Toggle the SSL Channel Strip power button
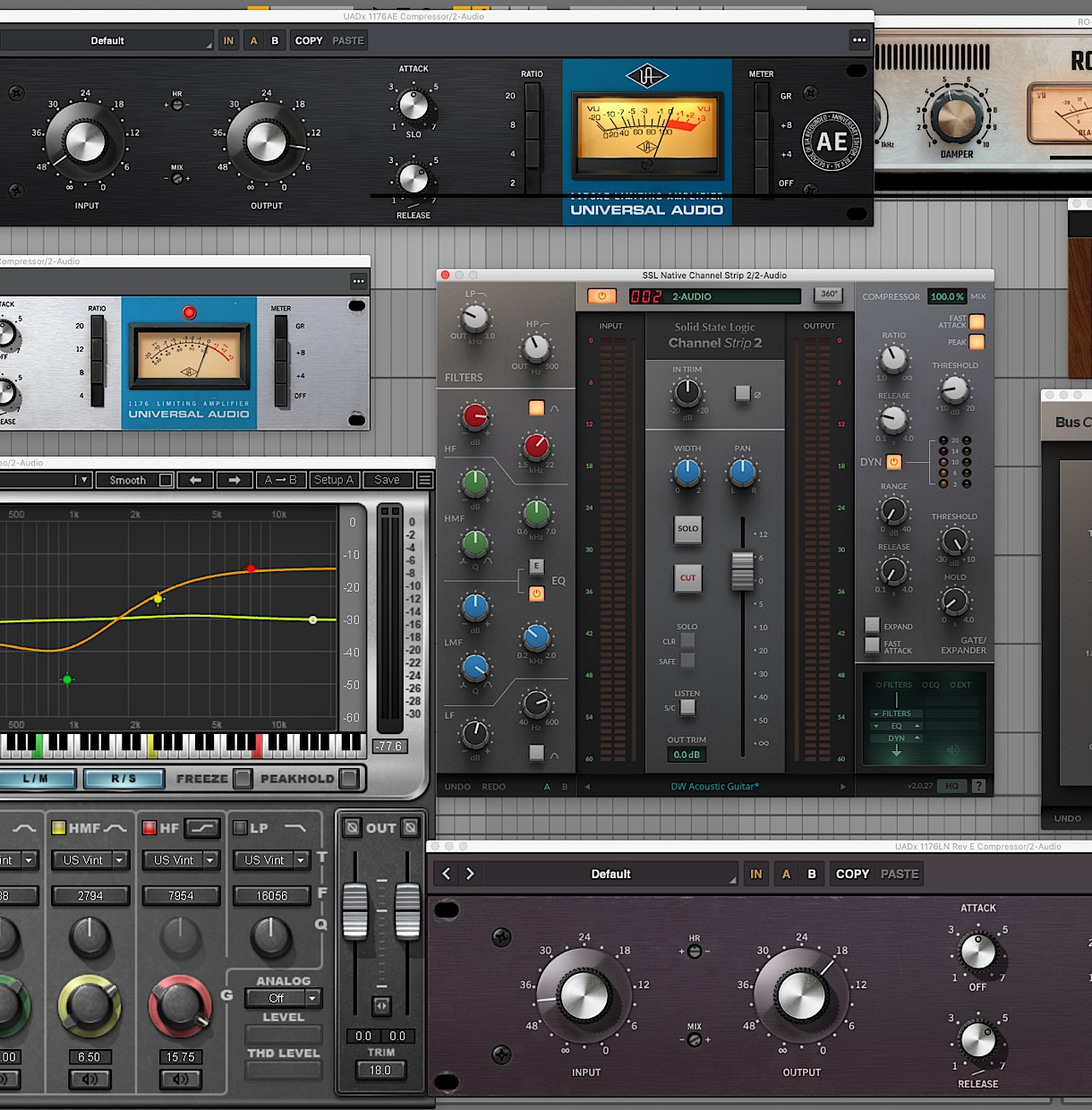Viewport: 1092px width, 1110px height. [601, 296]
